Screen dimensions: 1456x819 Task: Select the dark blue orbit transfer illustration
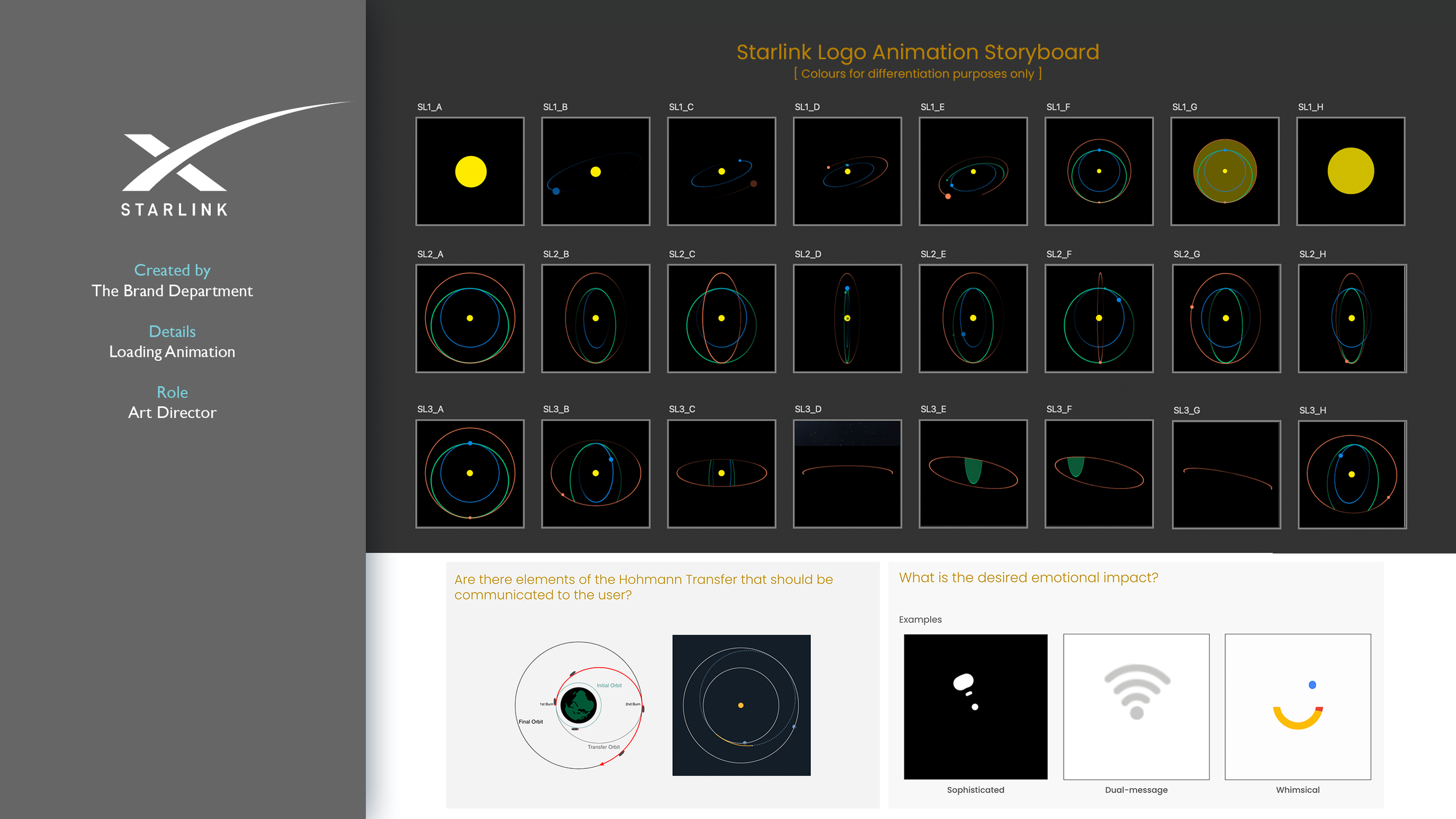(x=741, y=705)
